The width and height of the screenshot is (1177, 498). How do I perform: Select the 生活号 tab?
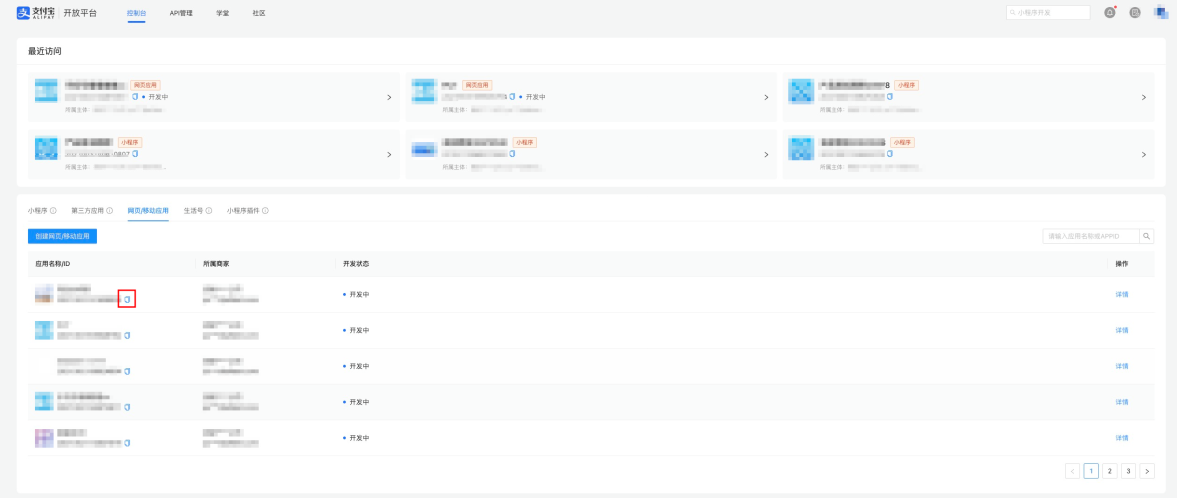pos(193,211)
